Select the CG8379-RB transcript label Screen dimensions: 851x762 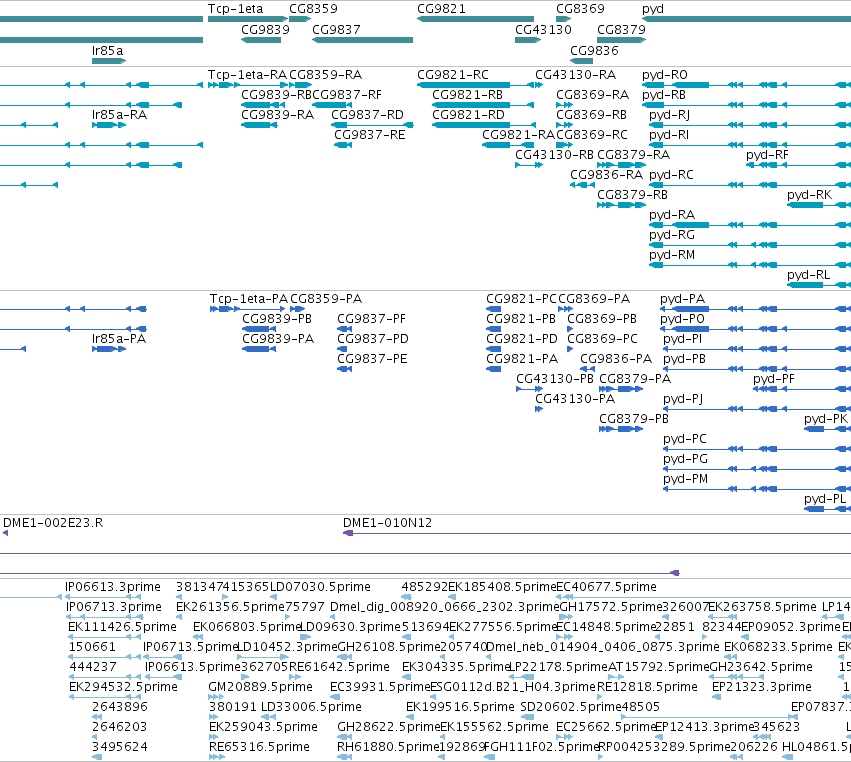tap(632, 194)
